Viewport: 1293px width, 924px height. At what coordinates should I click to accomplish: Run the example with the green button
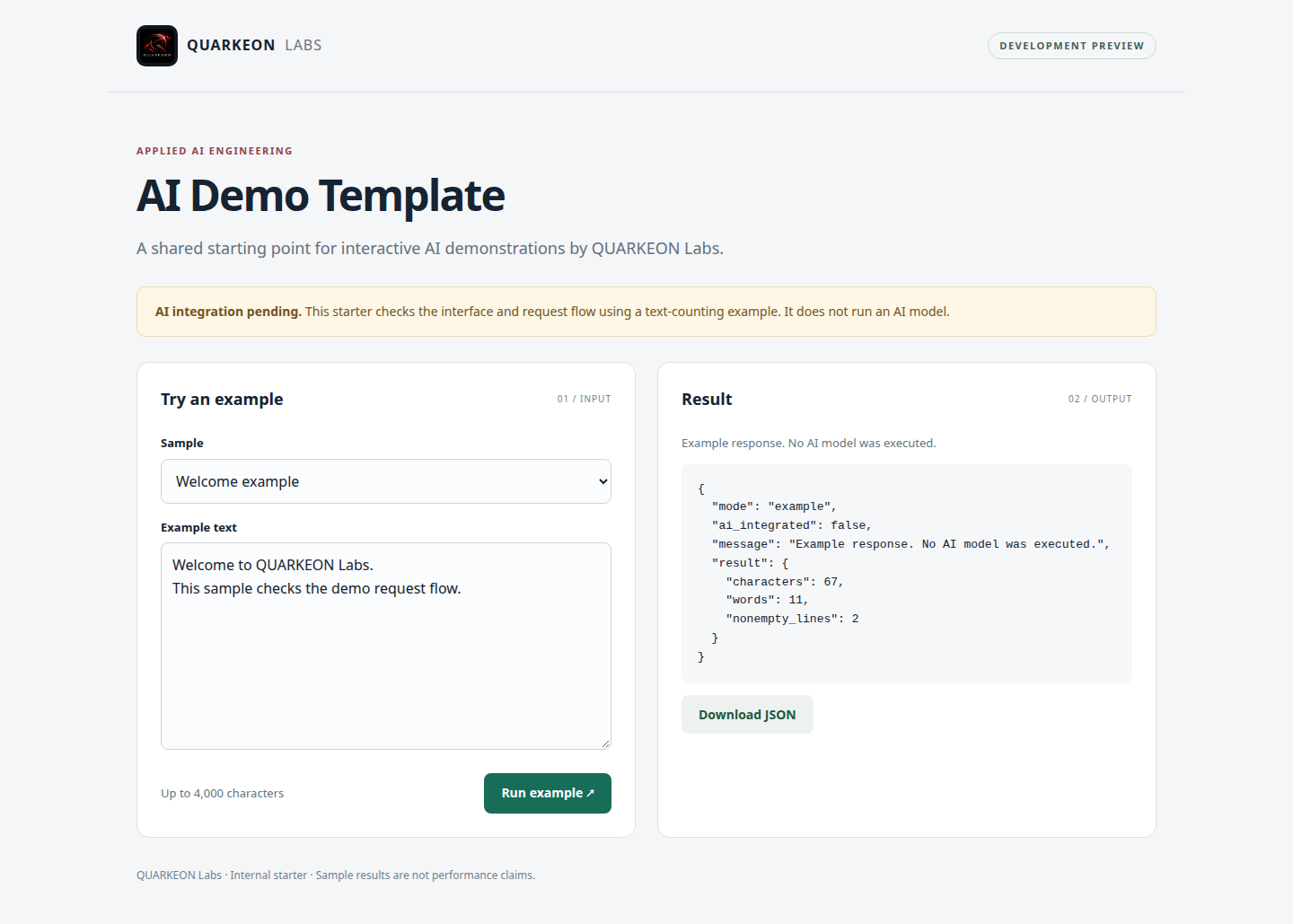click(x=548, y=793)
